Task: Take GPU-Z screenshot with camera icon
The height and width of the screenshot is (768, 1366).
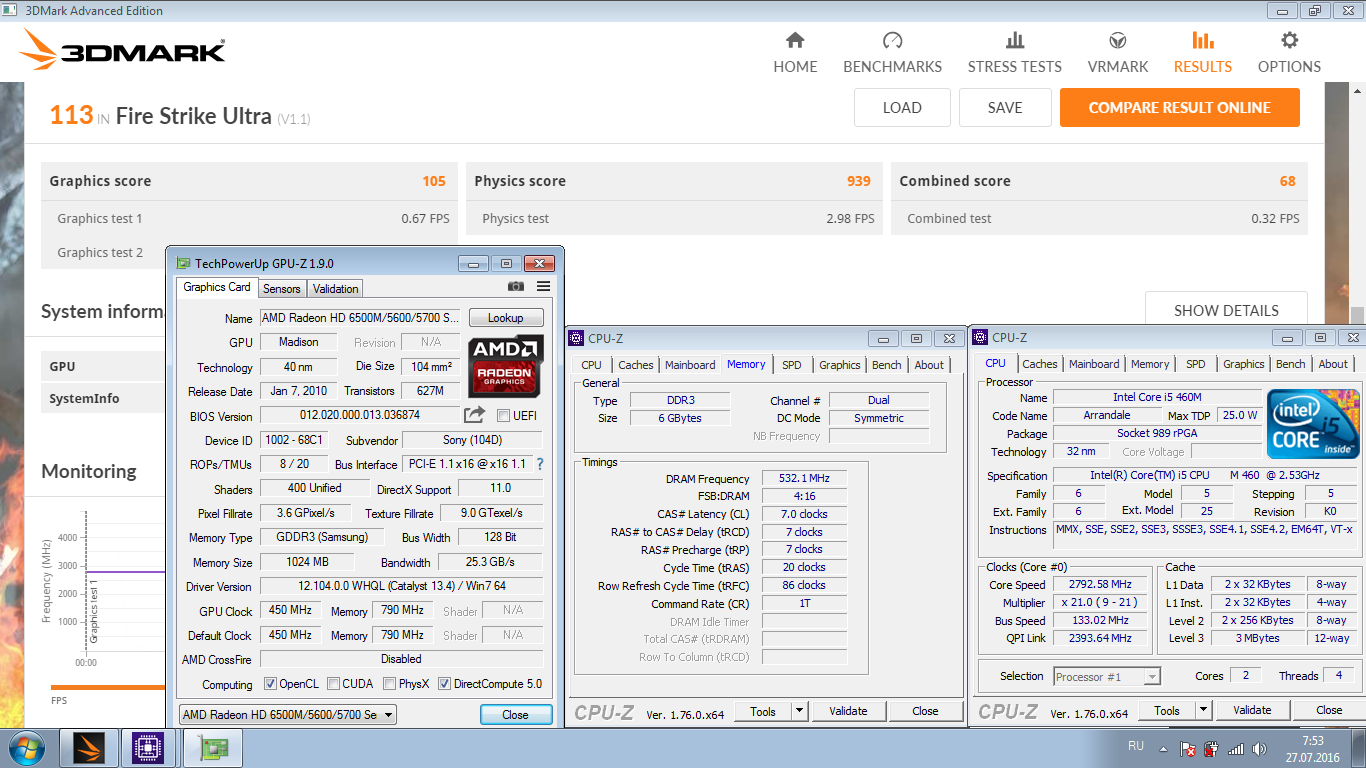Action: [515, 287]
